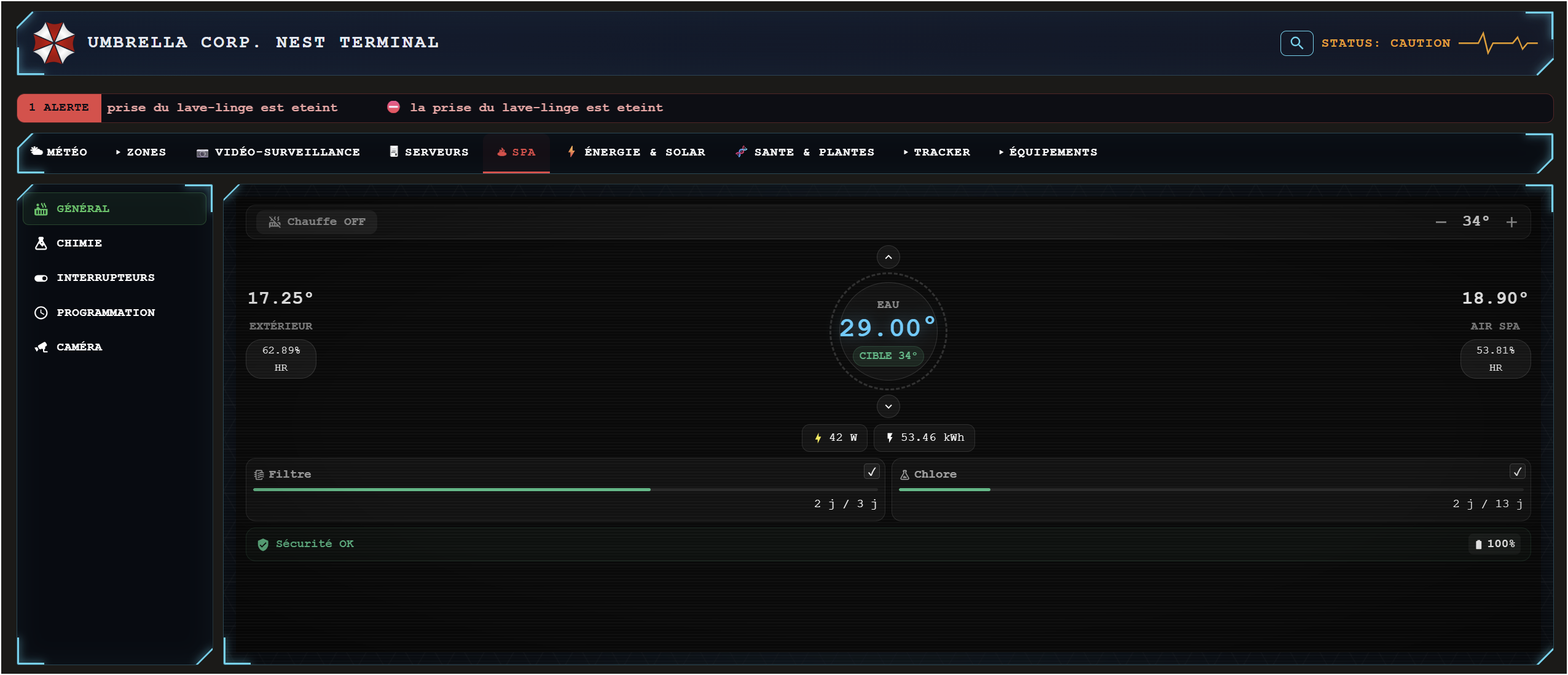Click the Umbrella Corp logo icon
This screenshot has height=675, width=1568.
(54, 43)
